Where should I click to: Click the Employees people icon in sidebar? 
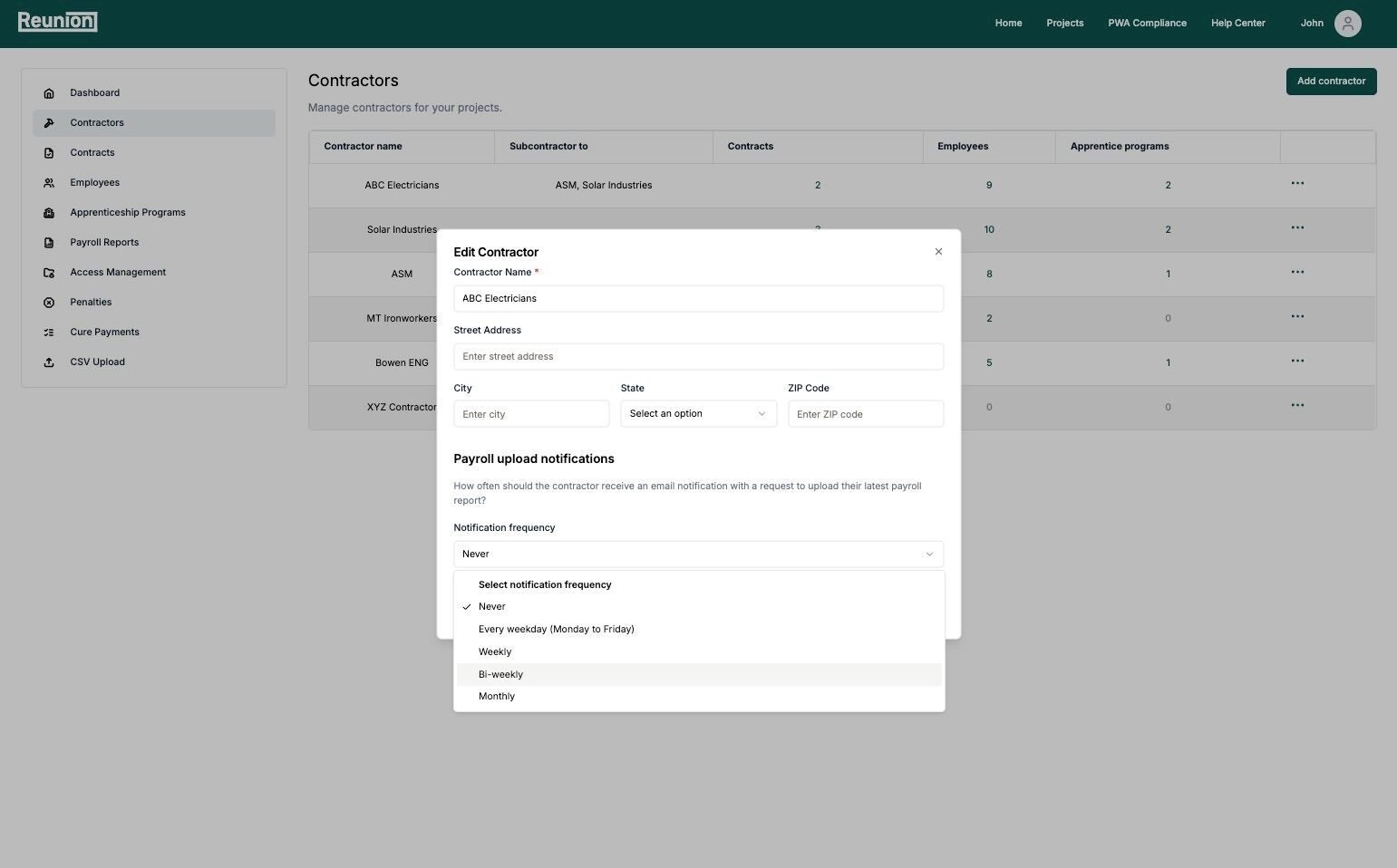[49, 183]
